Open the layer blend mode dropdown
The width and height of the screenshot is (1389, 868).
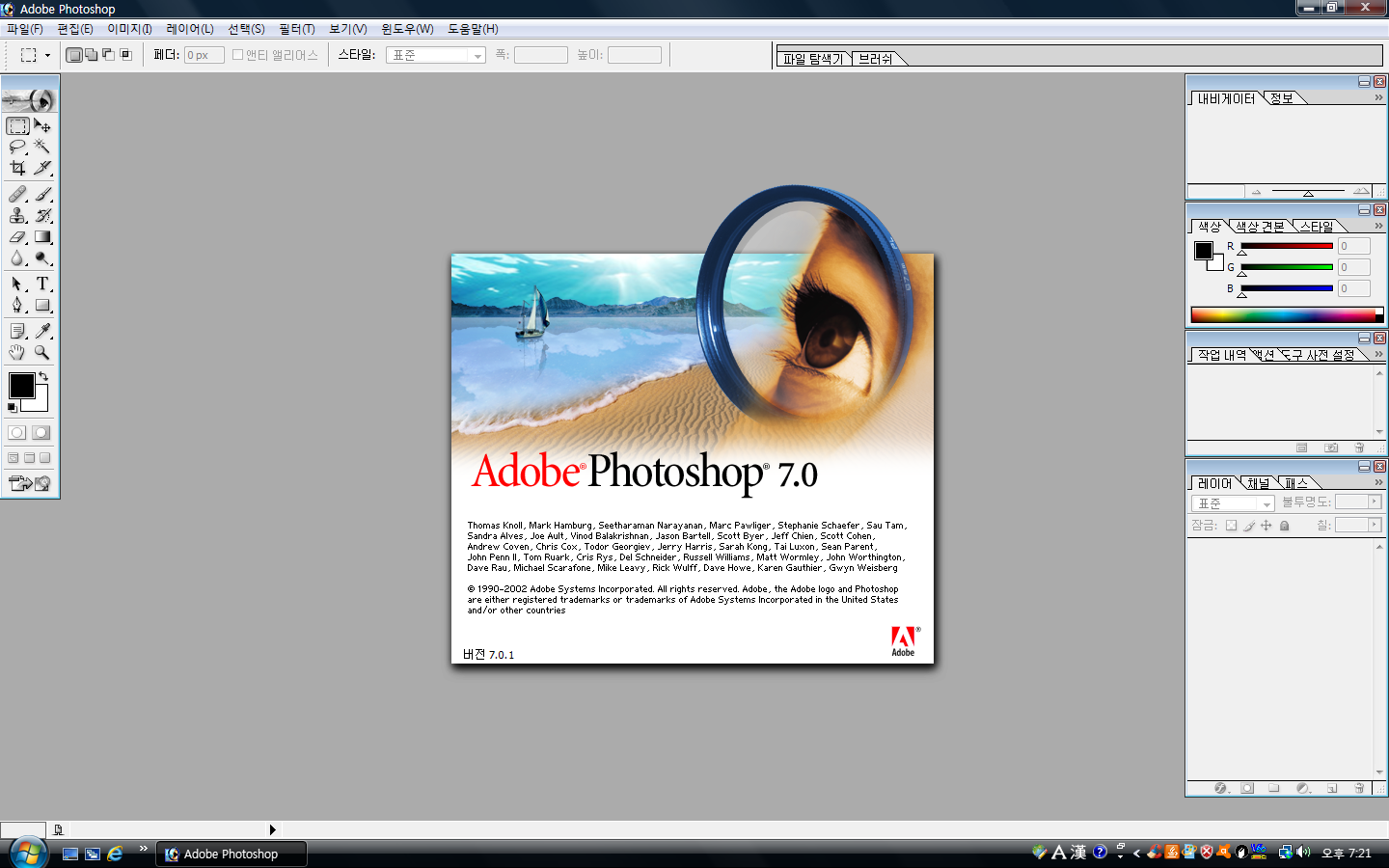click(1233, 503)
